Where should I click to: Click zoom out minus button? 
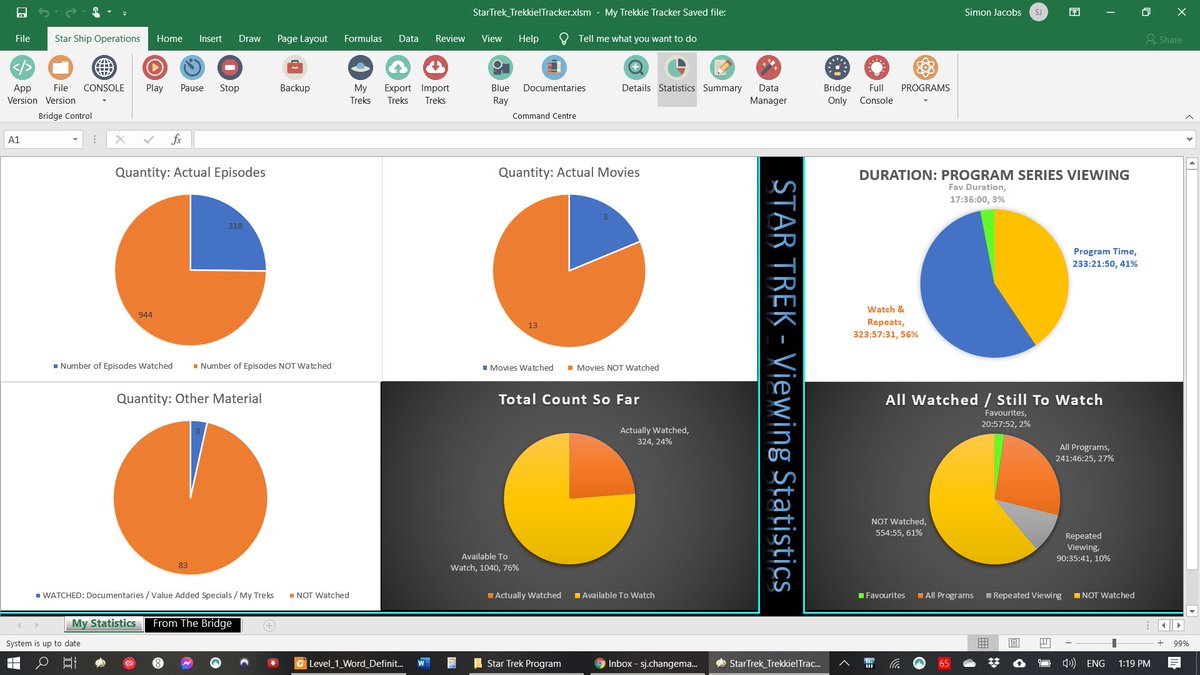coord(1067,643)
